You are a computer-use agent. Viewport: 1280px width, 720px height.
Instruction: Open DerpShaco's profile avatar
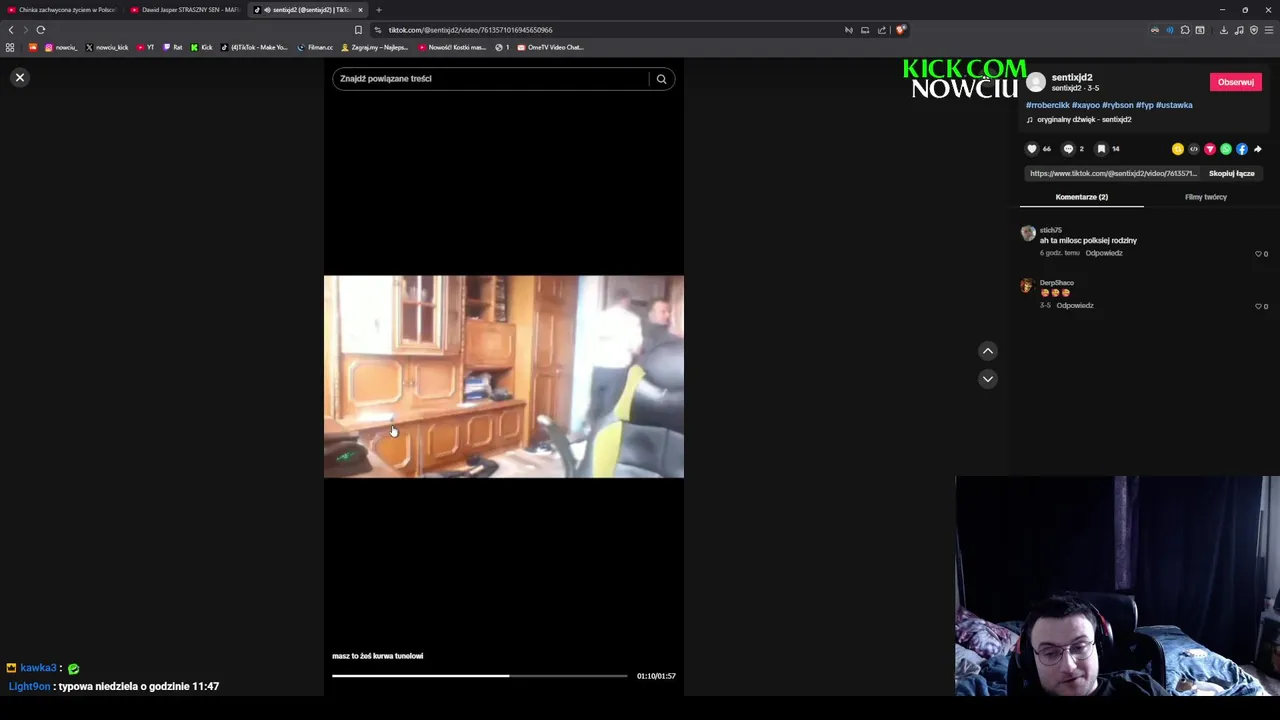pos(1027,286)
